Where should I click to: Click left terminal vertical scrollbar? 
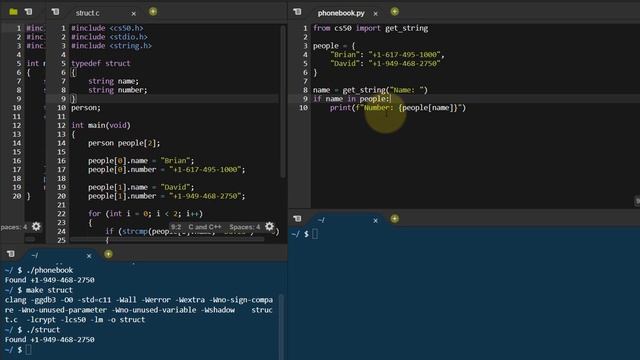281,327
